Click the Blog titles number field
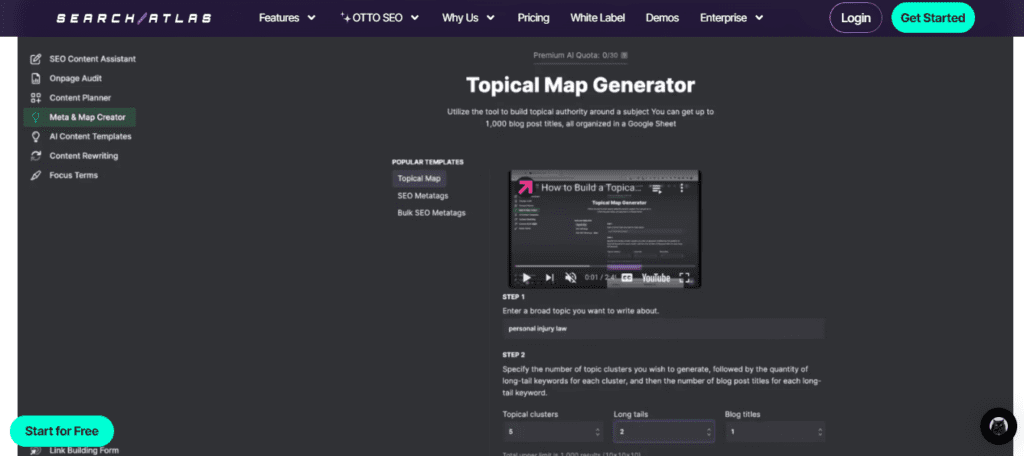Screen dimensions: 1024x456 [775, 432]
